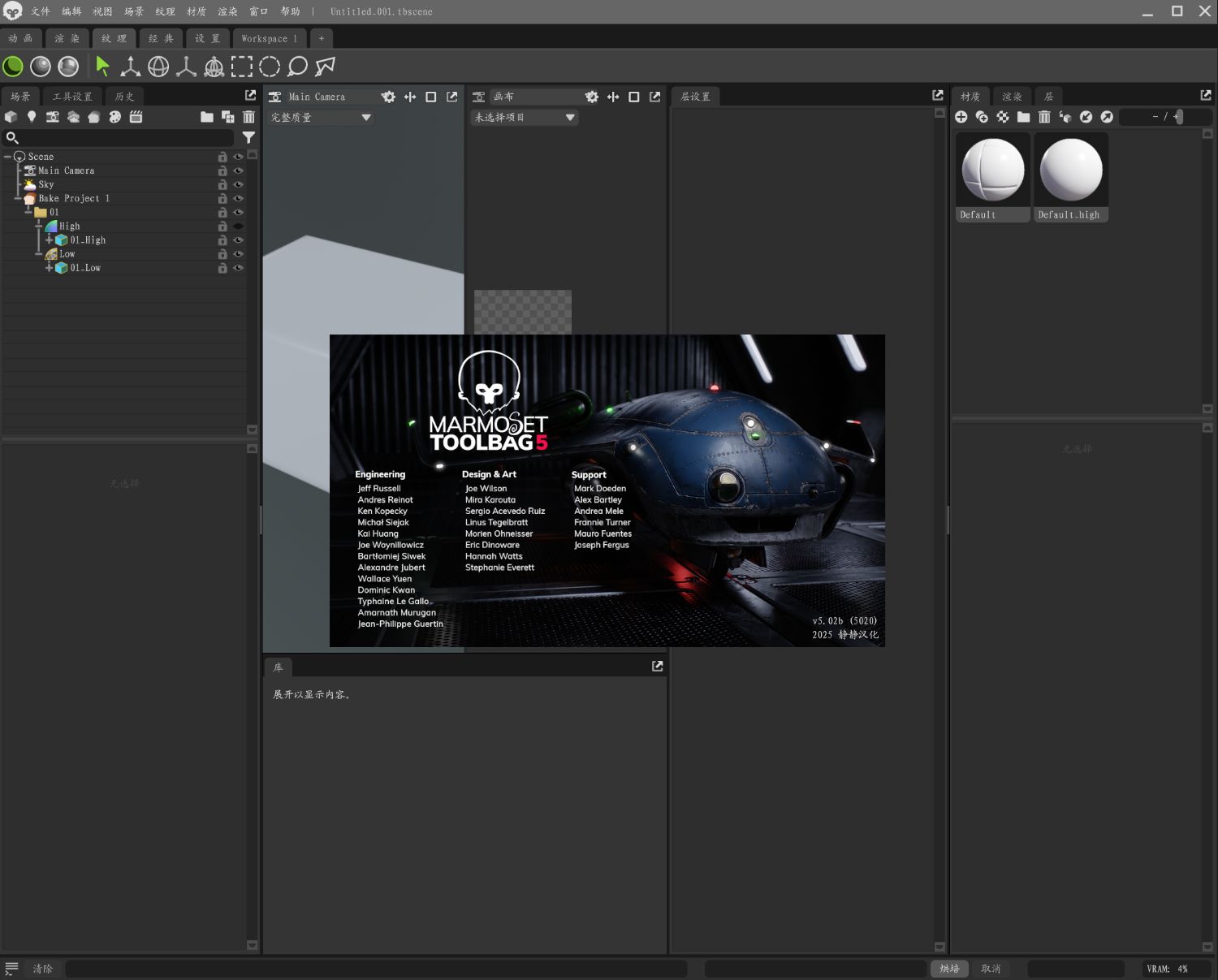Create new folder in scene panel
This screenshot has width=1218, height=980.
click(207, 117)
